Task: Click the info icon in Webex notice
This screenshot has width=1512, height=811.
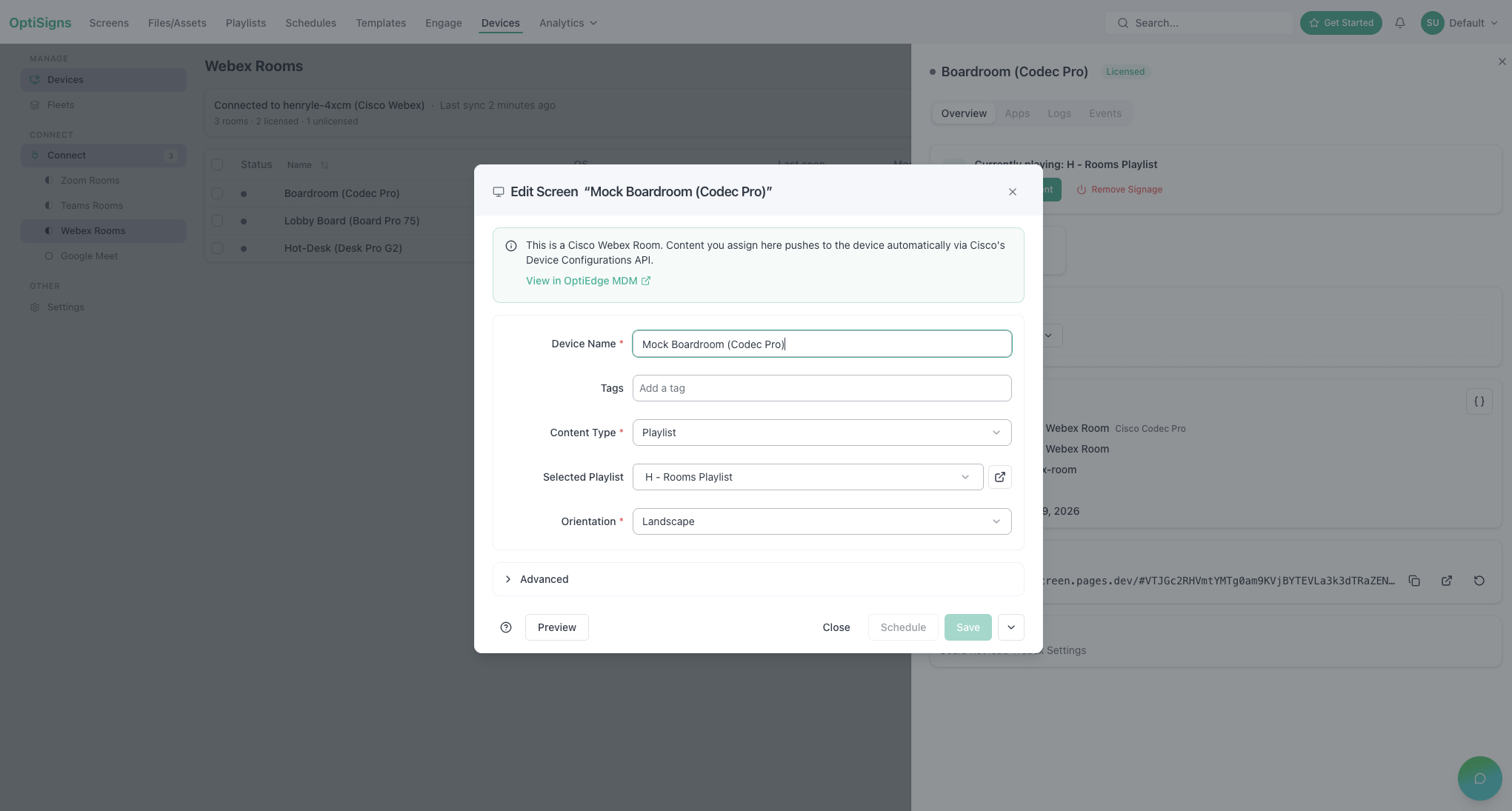Action: [x=511, y=246]
